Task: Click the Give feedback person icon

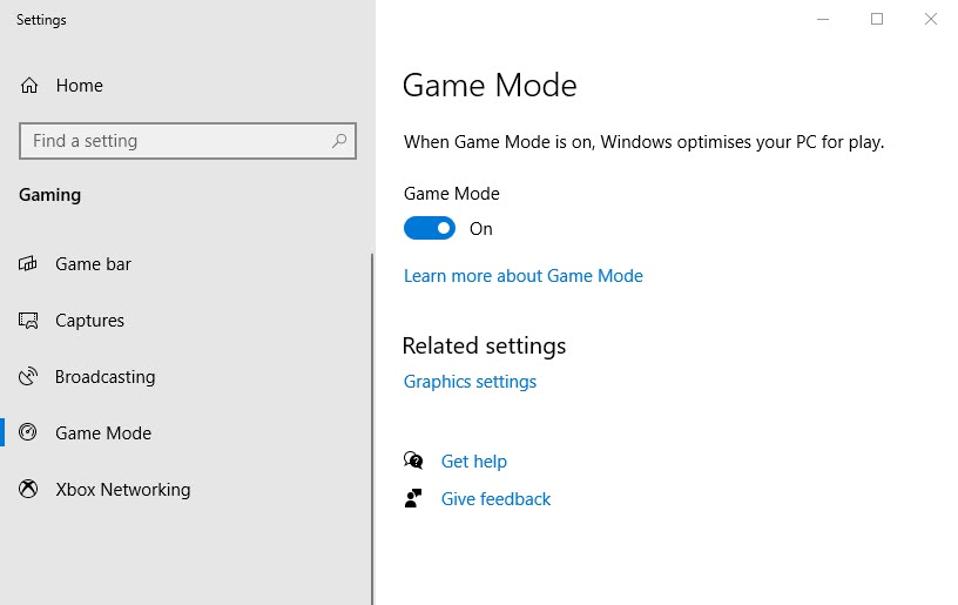Action: (413, 498)
